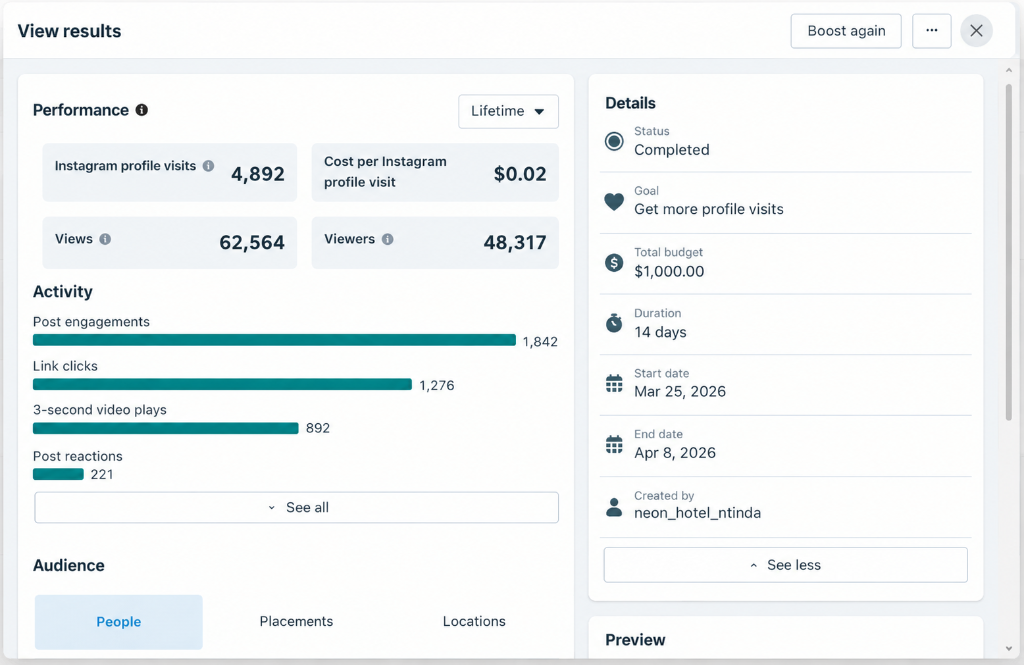
Task: Close the View results dialog
Action: tap(976, 31)
